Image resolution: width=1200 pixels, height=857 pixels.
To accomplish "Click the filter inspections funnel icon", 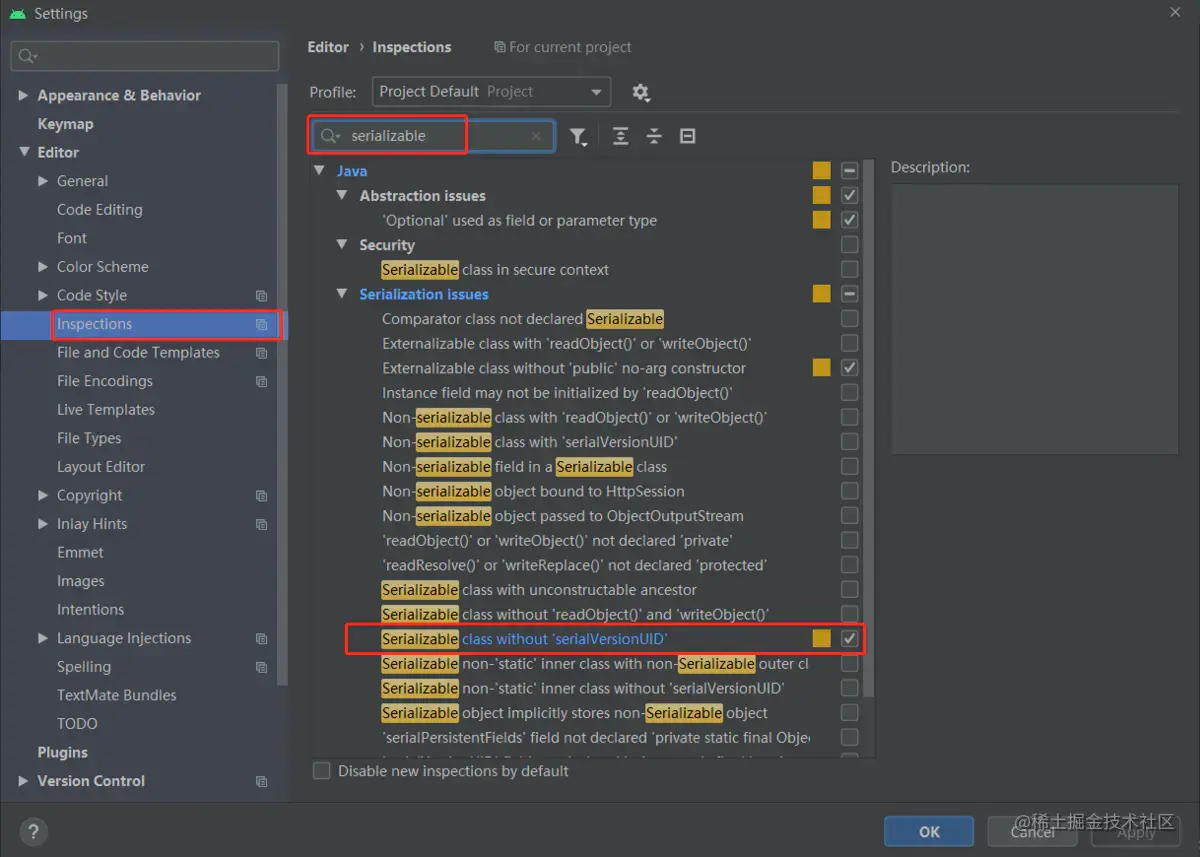I will [578, 137].
